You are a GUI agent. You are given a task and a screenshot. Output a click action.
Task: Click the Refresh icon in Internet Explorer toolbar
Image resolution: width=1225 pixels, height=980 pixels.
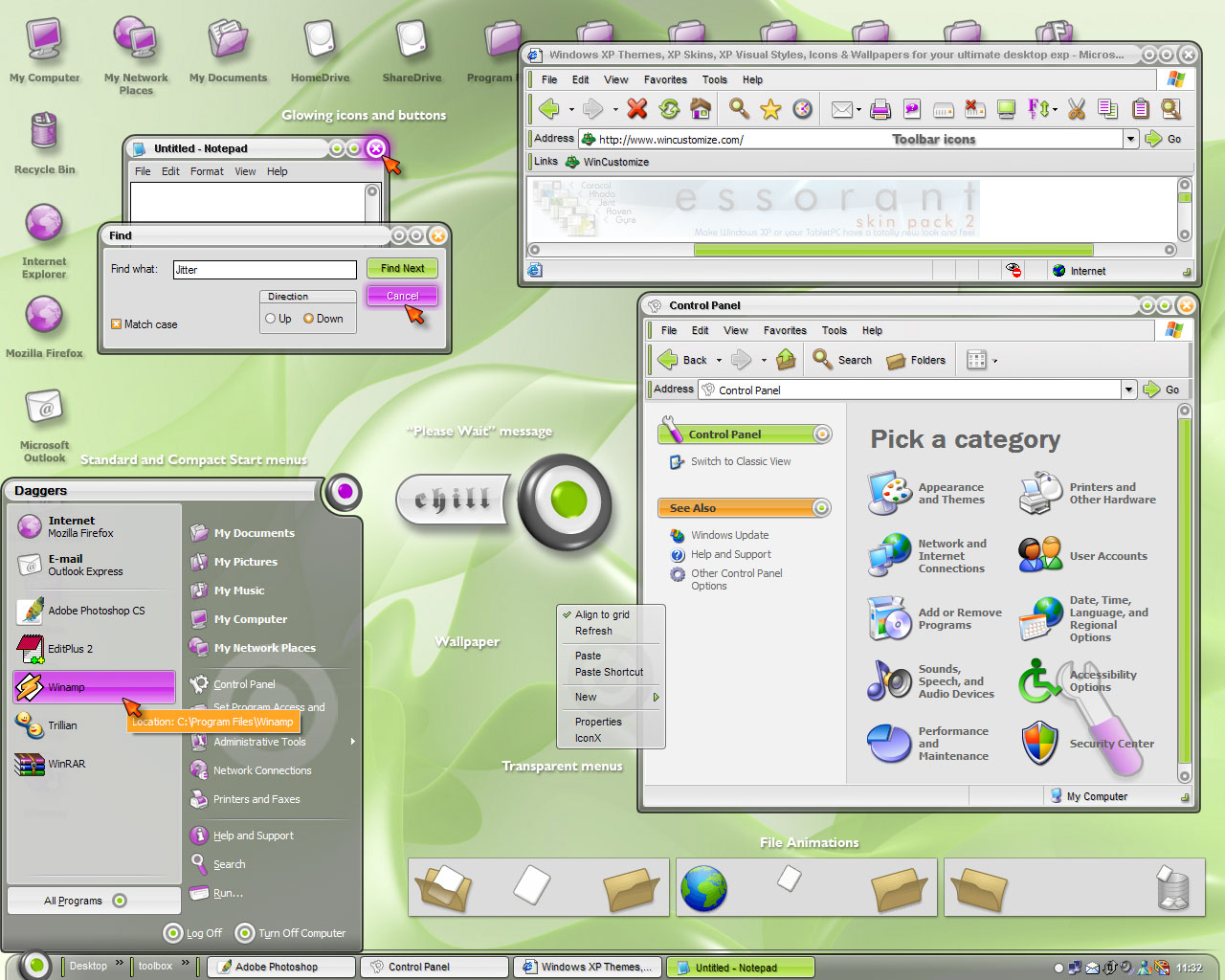pyautogui.click(x=669, y=109)
